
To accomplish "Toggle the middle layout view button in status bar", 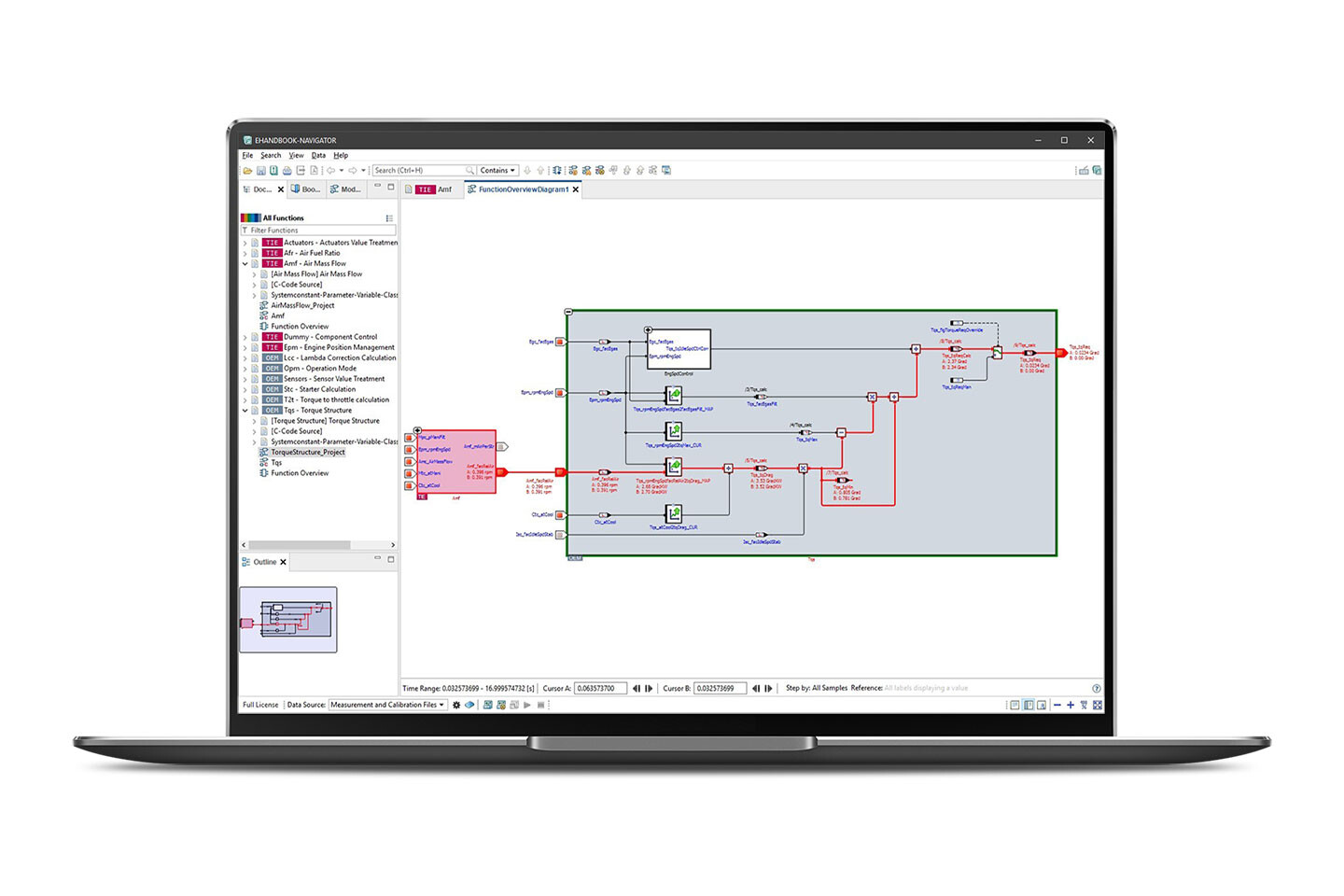I will tap(1029, 705).
